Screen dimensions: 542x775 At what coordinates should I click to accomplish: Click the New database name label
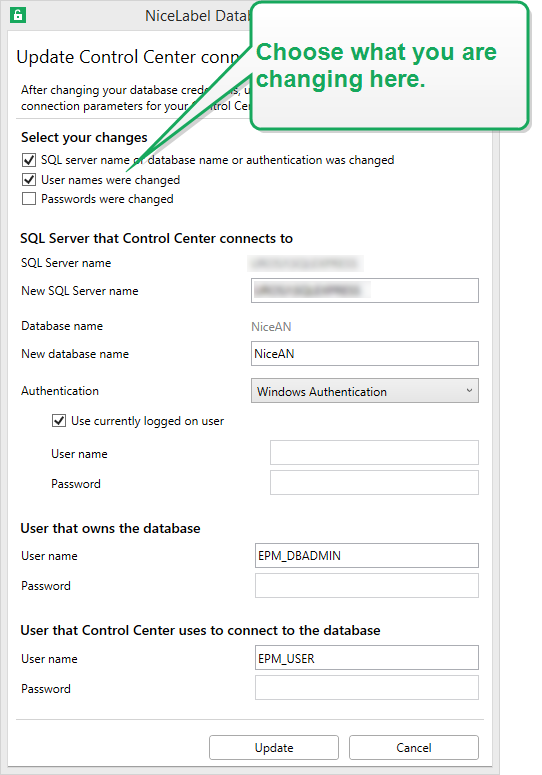(x=75, y=354)
